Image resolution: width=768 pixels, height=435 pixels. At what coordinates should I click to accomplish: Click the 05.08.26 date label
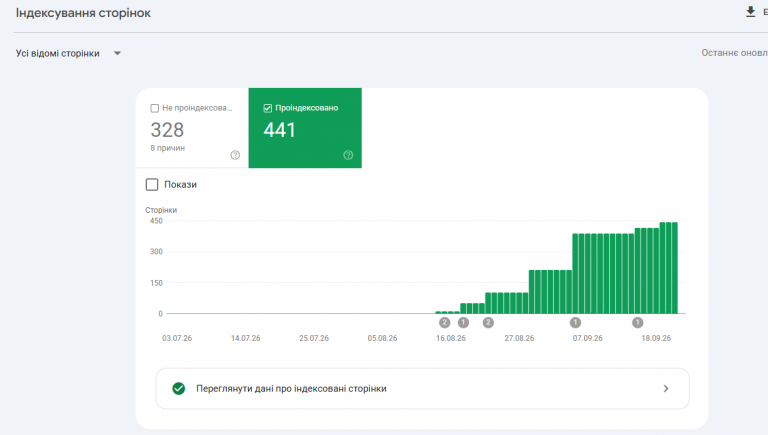pos(383,338)
